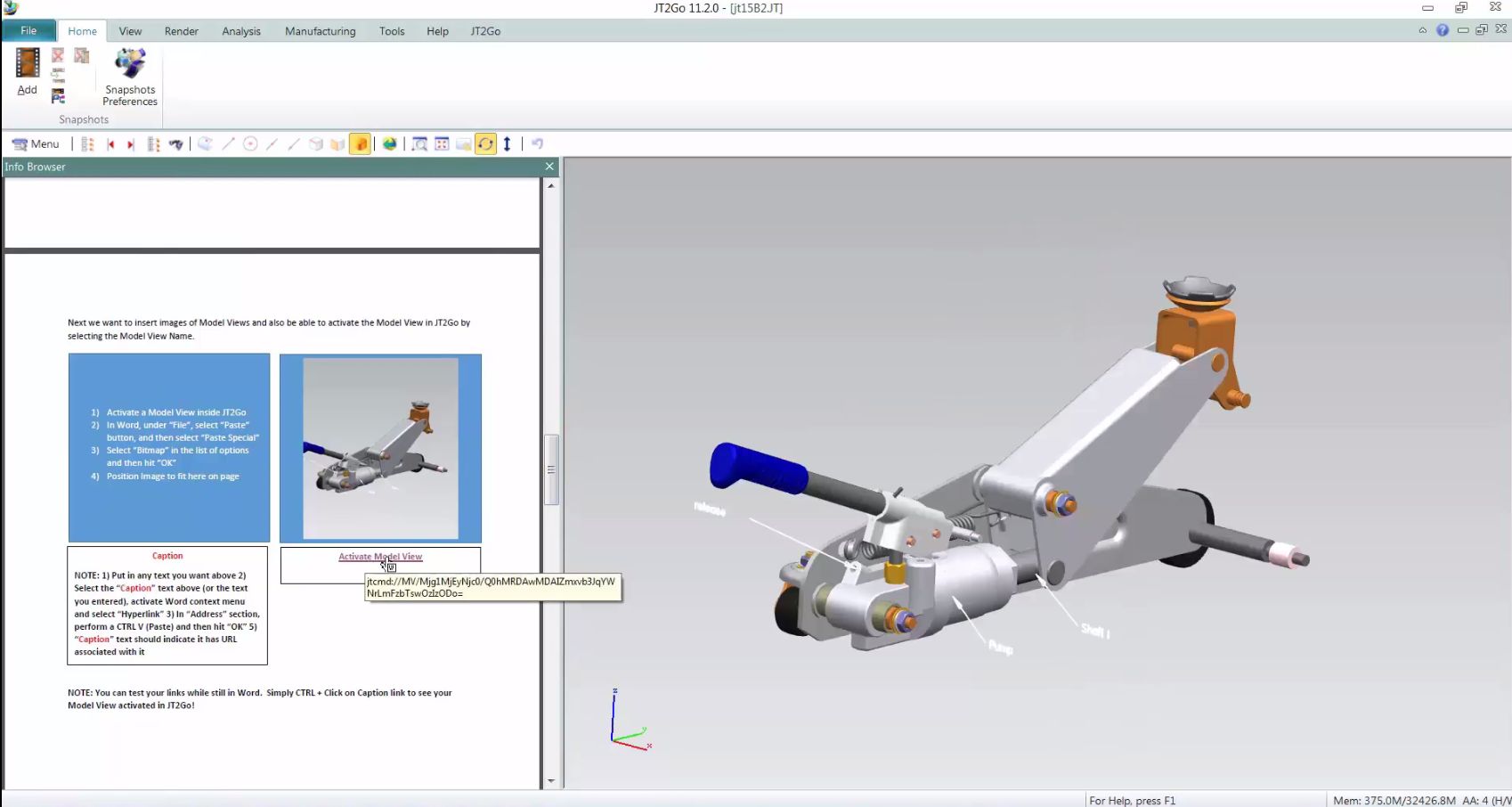Select the Home ribbon tab
Screen dimensions: 1512x807
83,31
